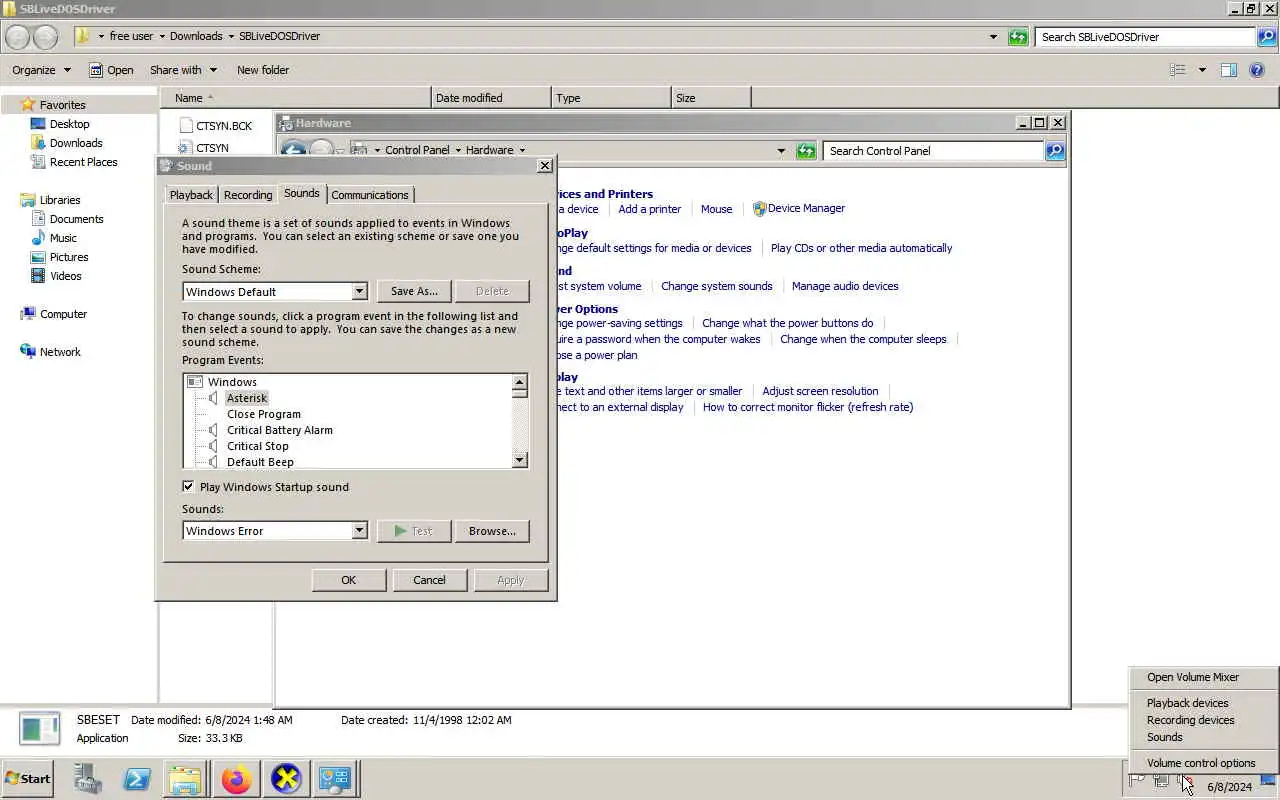Viewport: 1280px width, 800px height.
Task: Open the Change system sounds link
Action: click(716, 286)
